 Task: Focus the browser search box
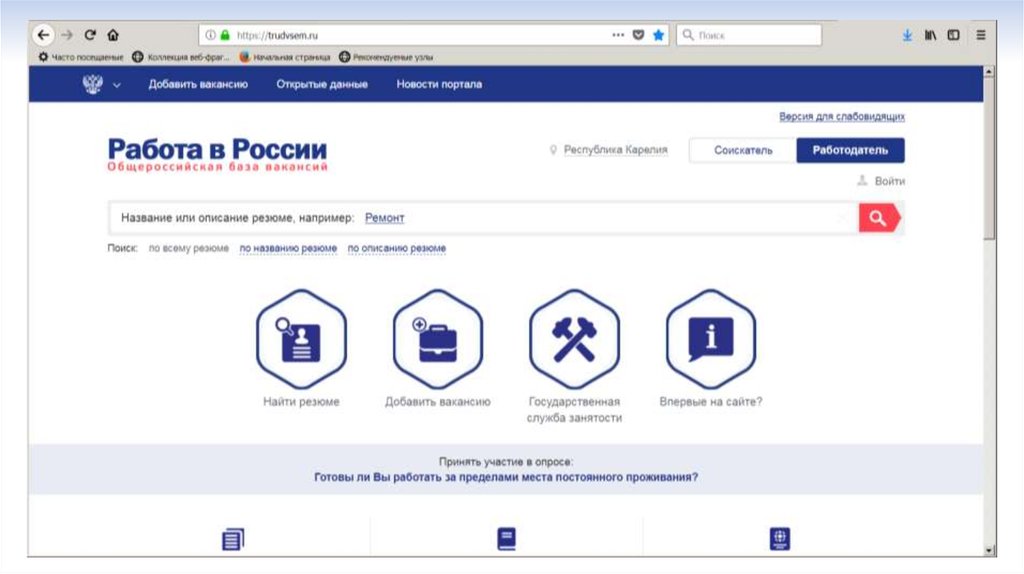748,35
